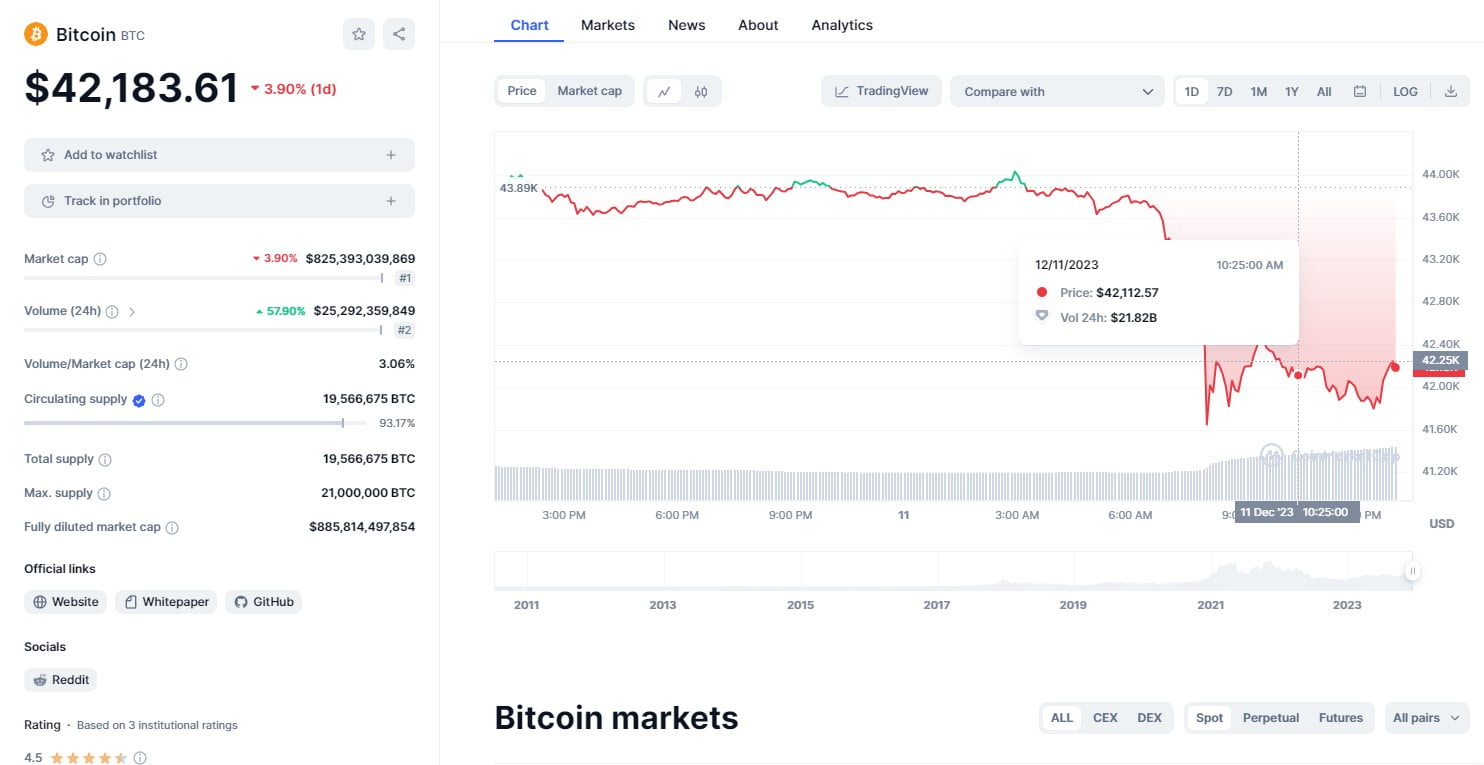Click the Fully diluted market cap info icon
This screenshot has width=1484, height=765.
(x=172, y=528)
